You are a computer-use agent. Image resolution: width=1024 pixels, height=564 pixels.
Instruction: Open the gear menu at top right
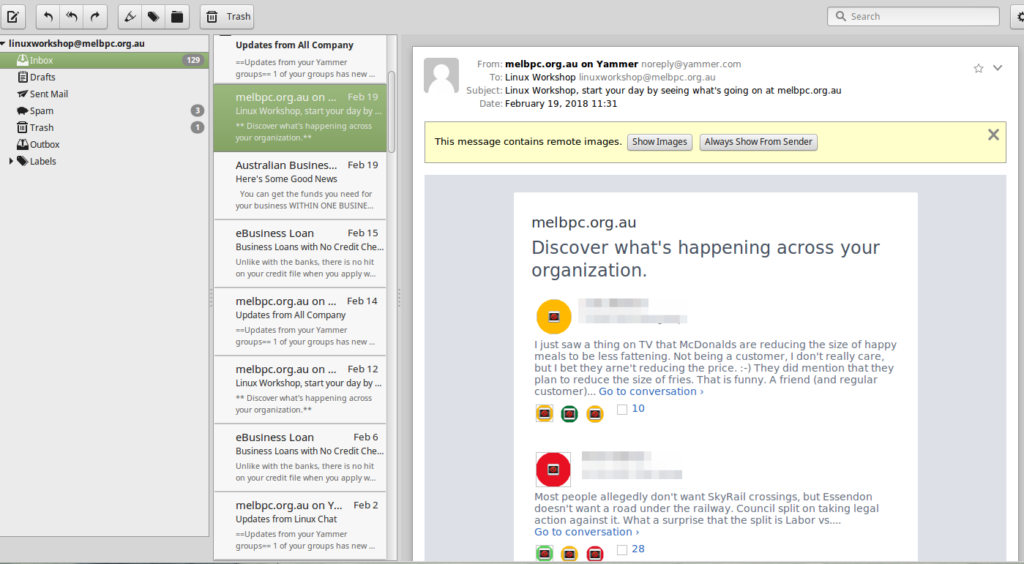click(x=1019, y=16)
